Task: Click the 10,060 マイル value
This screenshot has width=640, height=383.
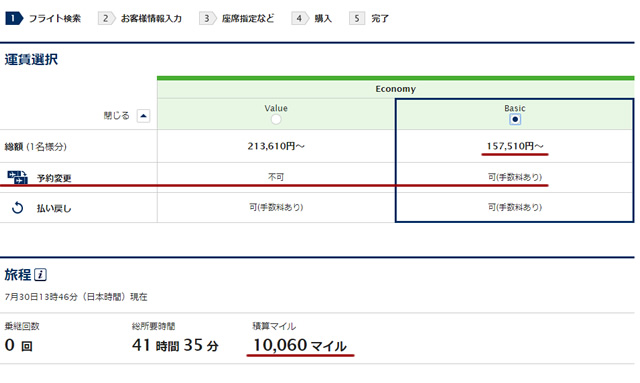Action: pyautogui.click(x=300, y=345)
